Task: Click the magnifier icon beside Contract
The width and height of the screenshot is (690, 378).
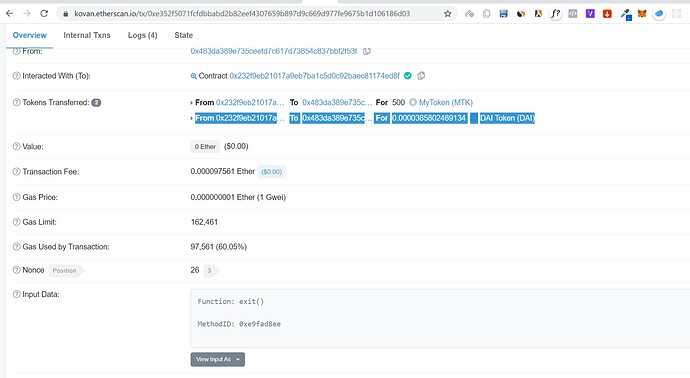Action: (193, 76)
